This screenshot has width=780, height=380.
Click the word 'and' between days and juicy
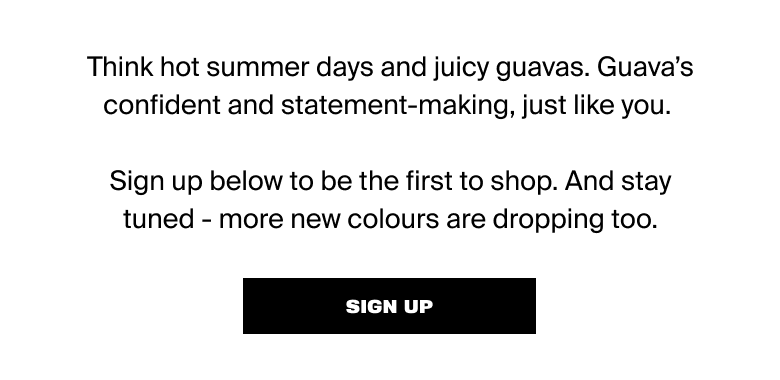point(403,67)
